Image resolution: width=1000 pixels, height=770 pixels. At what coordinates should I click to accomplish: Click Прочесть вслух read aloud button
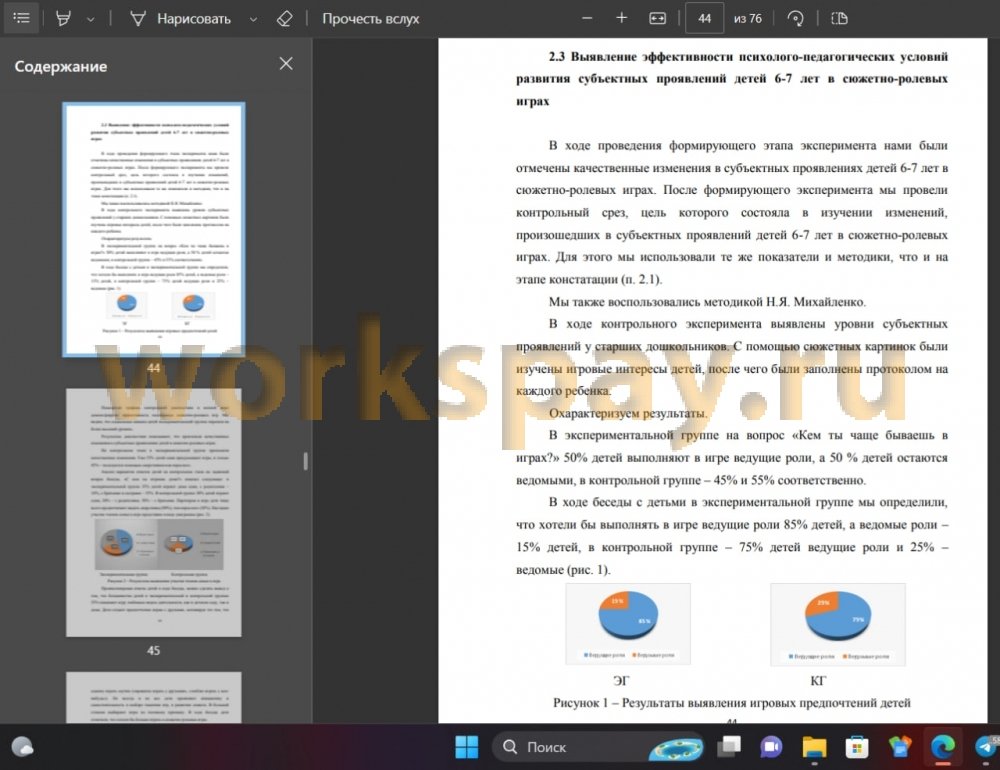370,19
